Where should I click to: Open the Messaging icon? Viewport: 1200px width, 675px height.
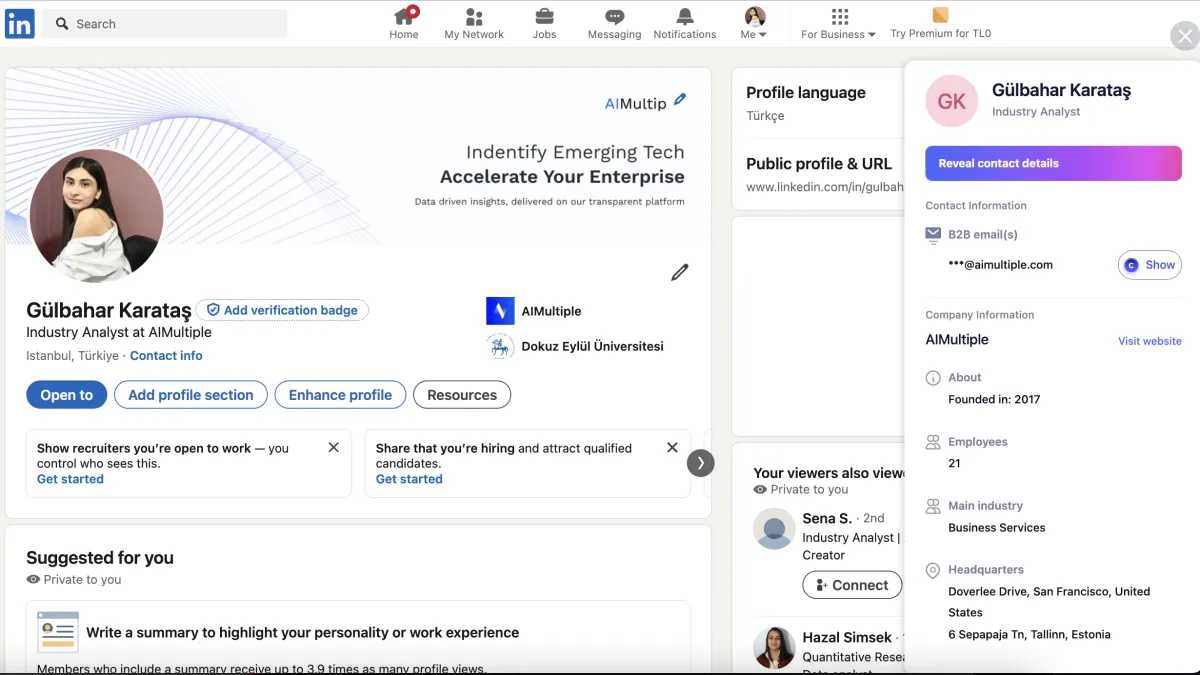coord(615,16)
